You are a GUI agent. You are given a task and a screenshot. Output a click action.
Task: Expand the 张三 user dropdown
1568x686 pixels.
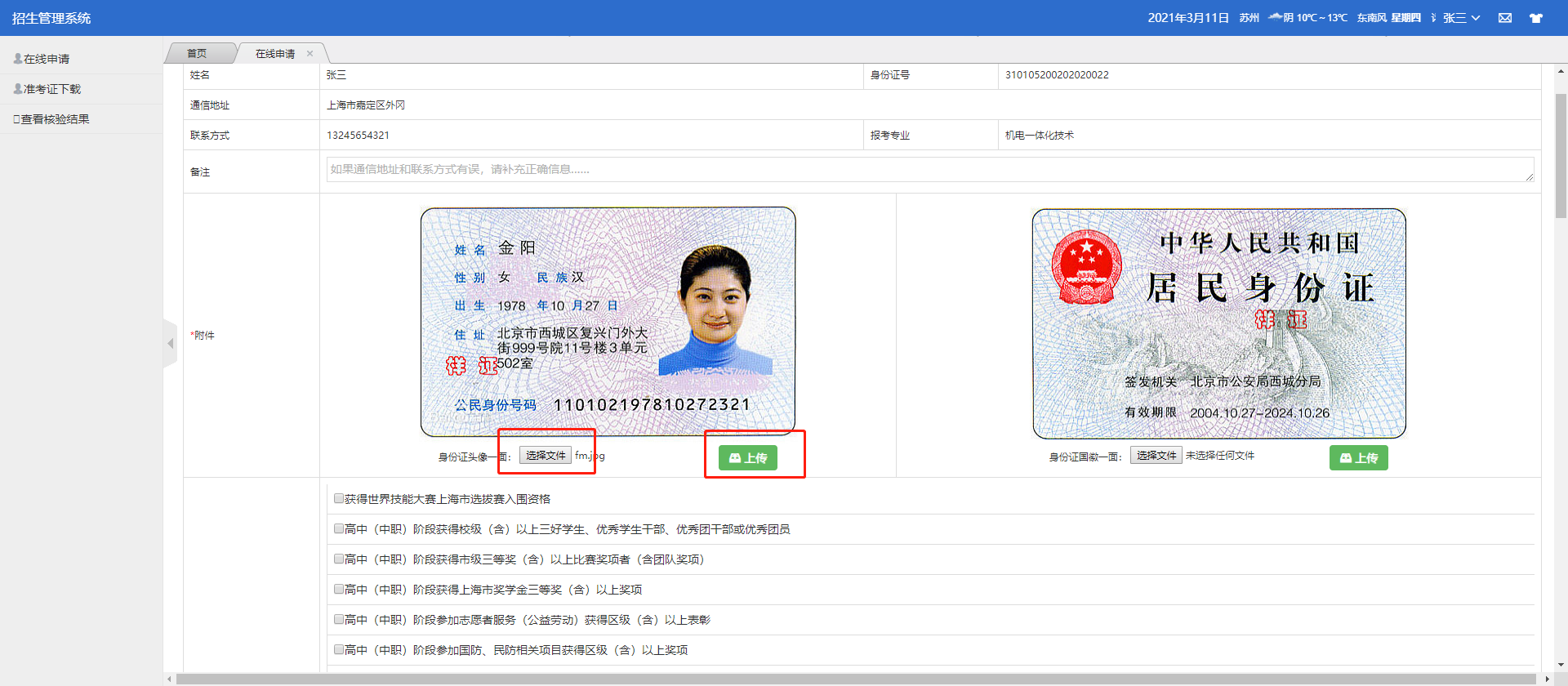pyautogui.click(x=1461, y=18)
